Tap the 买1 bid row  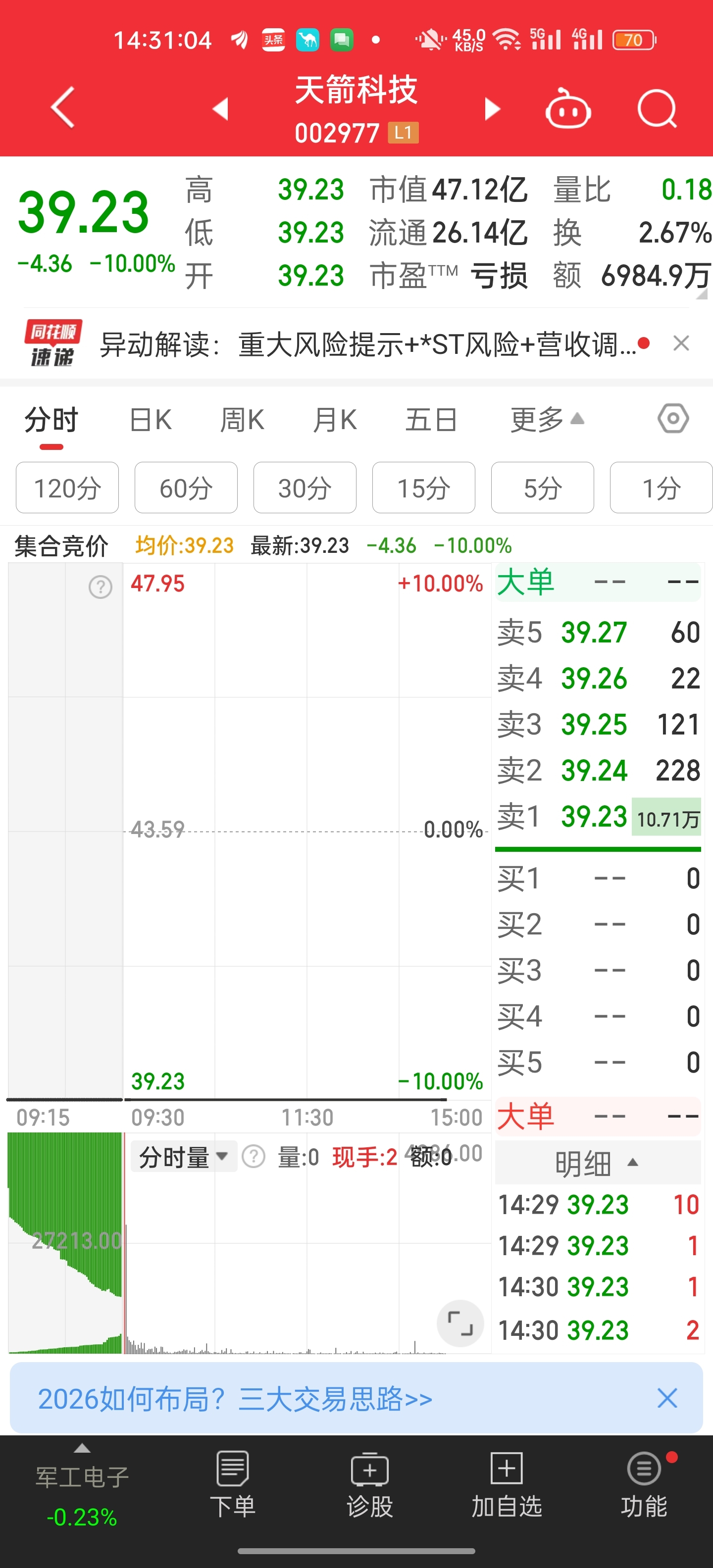(598, 879)
